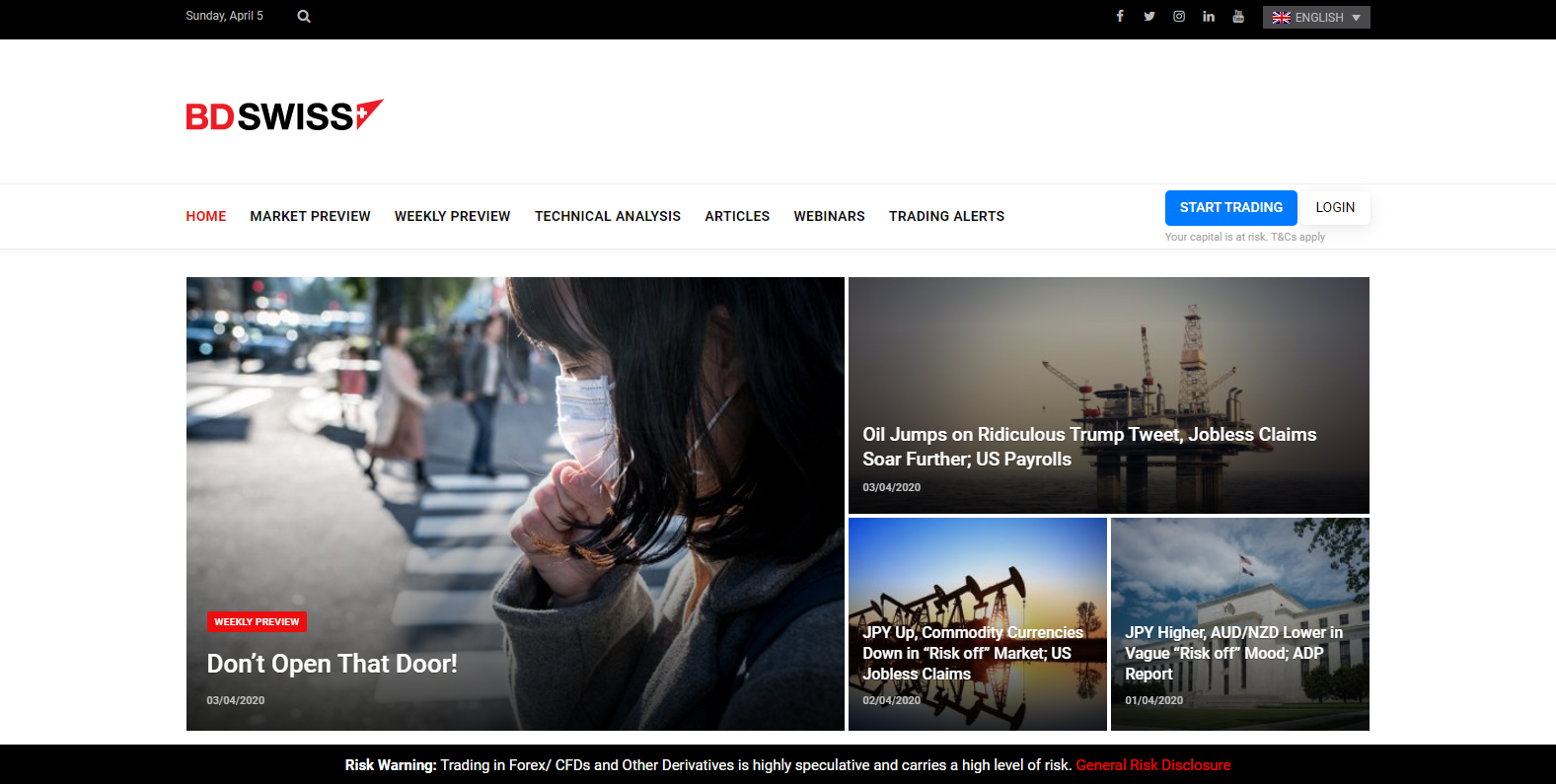Visit the Facebook page icon
This screenshot has height=784, width=1556.
(x=1120, y=16)
